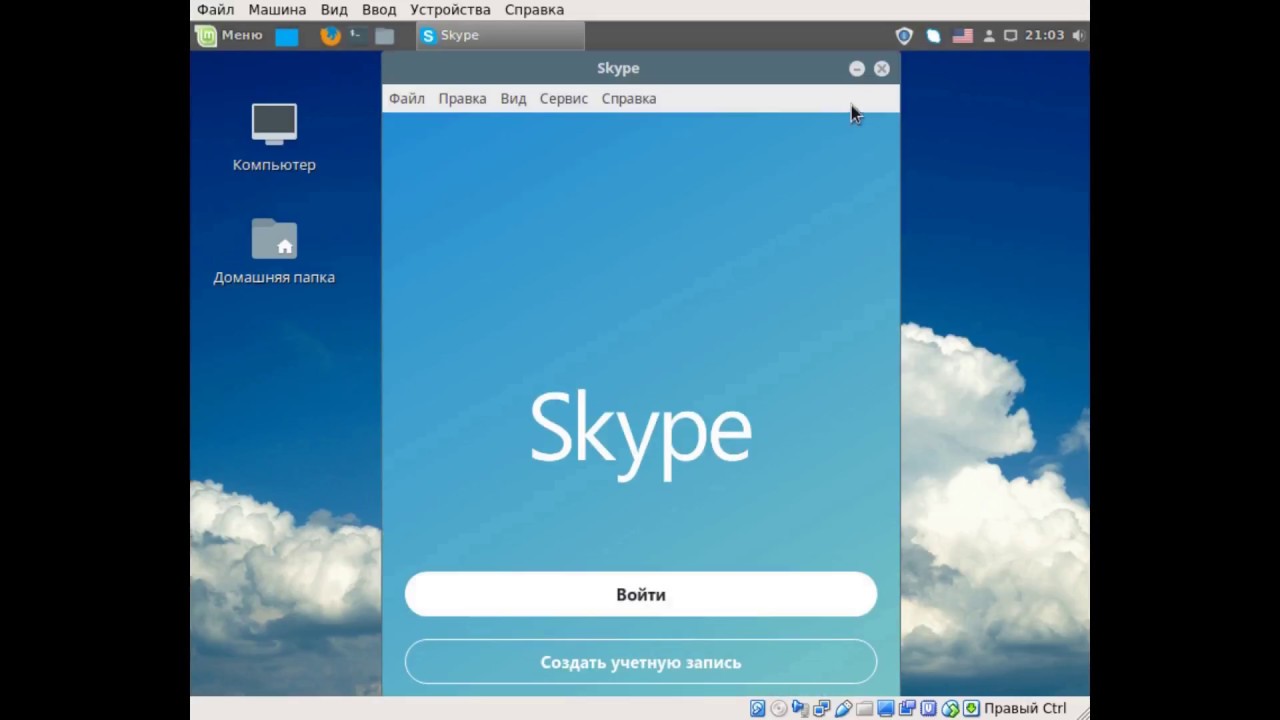The height and width of the screenshot is (720, 1280).
Task: Click Создать учетную запись button
Action: [641, 662]
